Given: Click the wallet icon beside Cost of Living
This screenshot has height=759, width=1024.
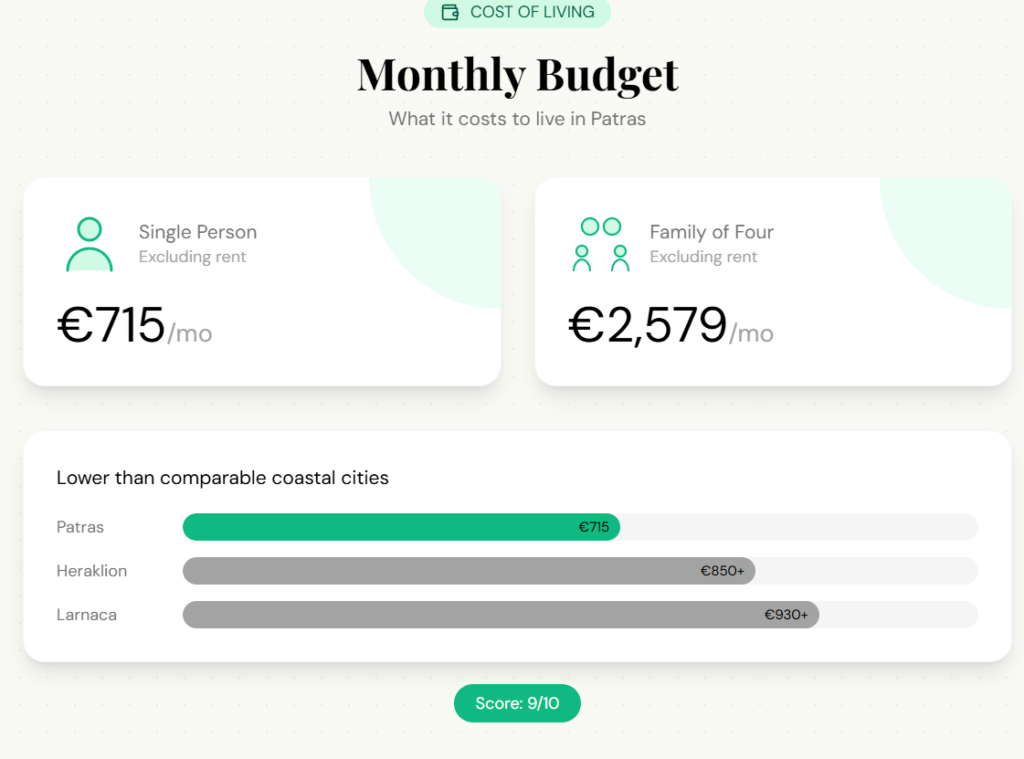Looking at the screenshot, I should click(x=450, y=13).
